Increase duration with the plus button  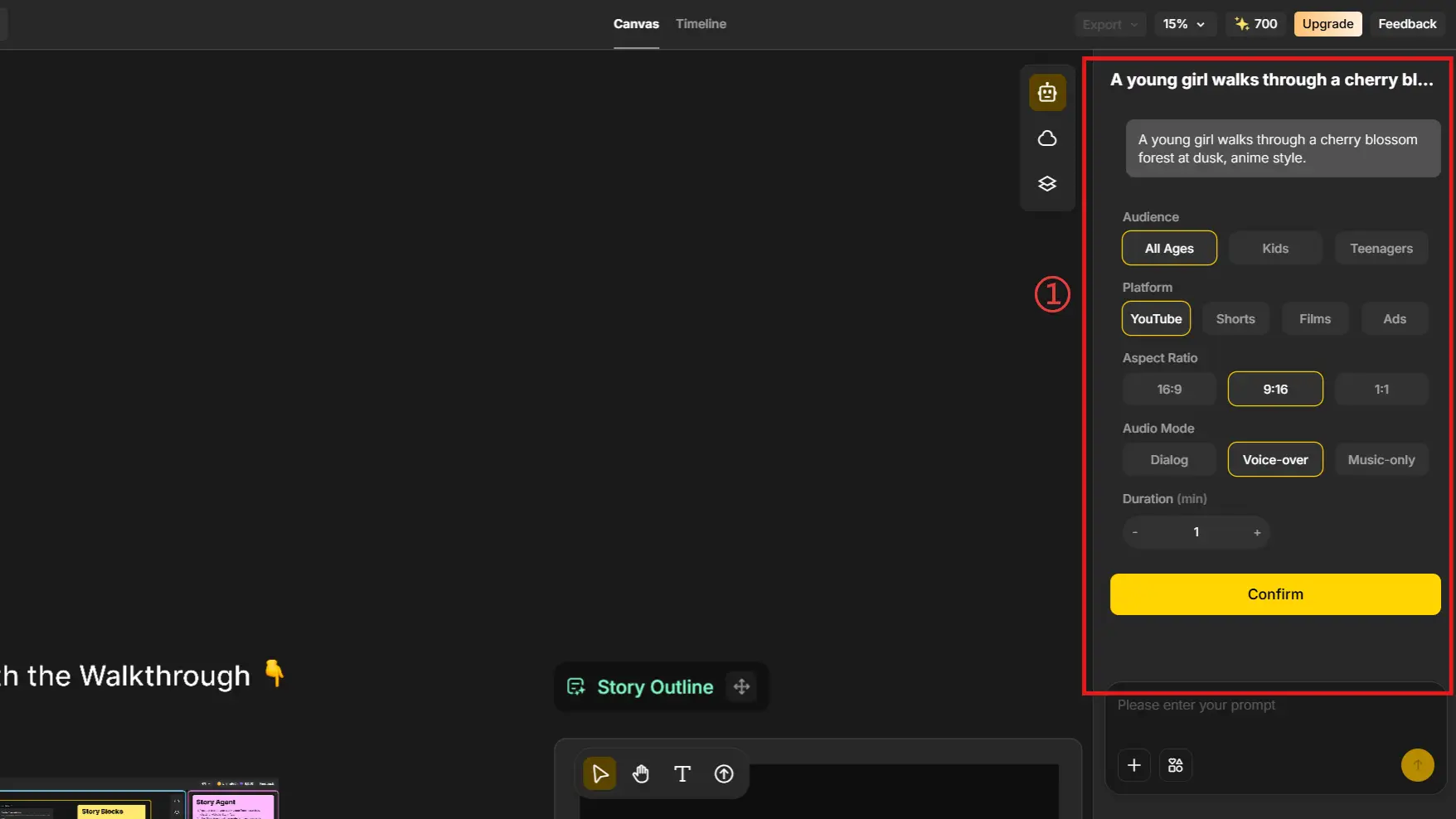[x=1257, y=532]
